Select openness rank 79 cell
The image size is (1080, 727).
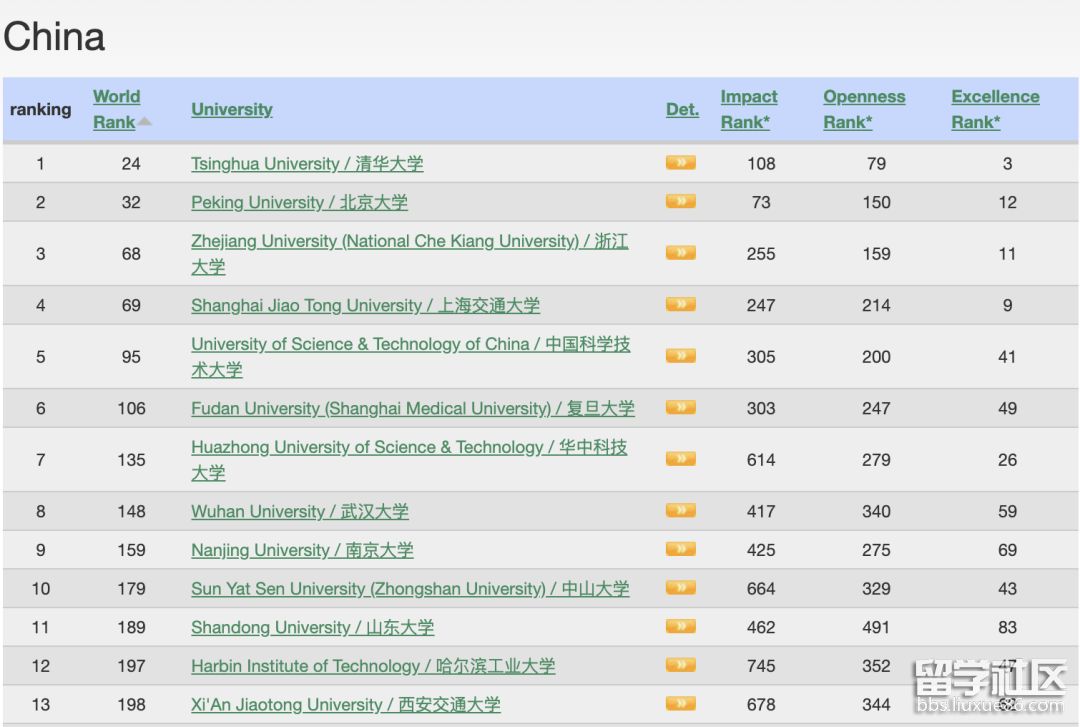pos(876,164)
